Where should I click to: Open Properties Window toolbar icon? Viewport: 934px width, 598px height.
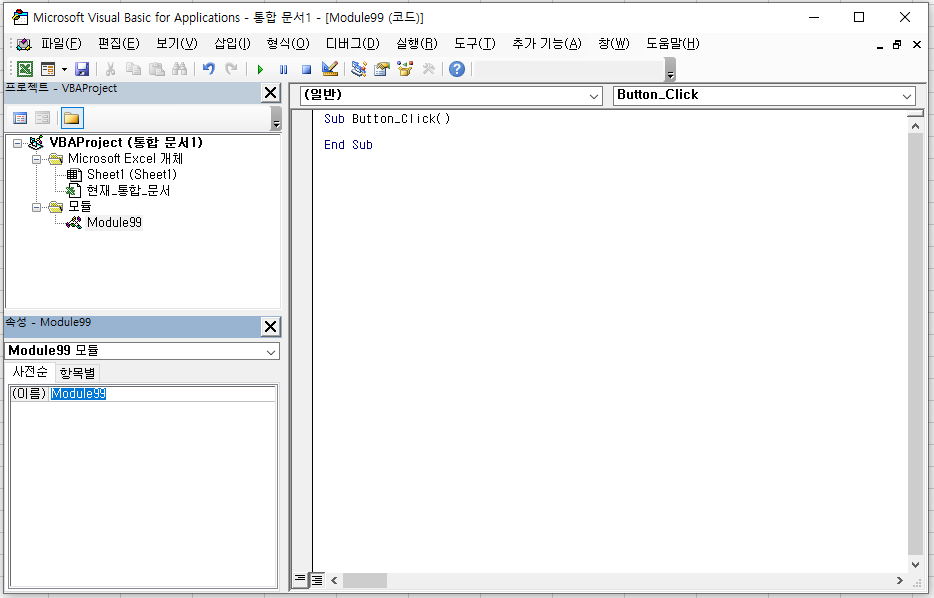[381, 69]
